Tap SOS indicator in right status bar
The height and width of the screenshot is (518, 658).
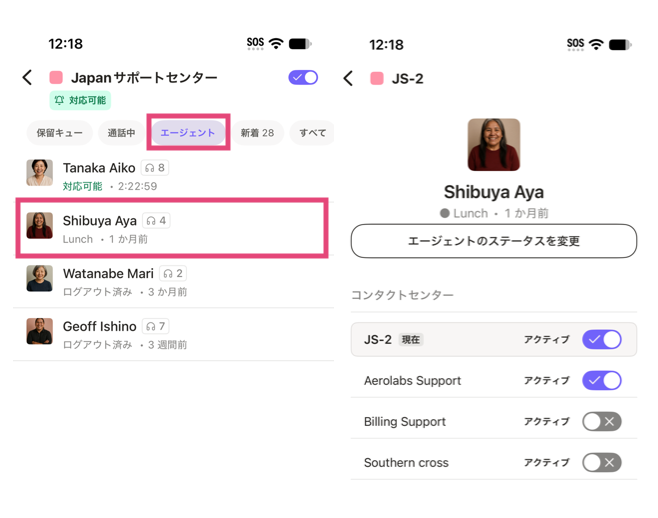(x=575, y=44)
